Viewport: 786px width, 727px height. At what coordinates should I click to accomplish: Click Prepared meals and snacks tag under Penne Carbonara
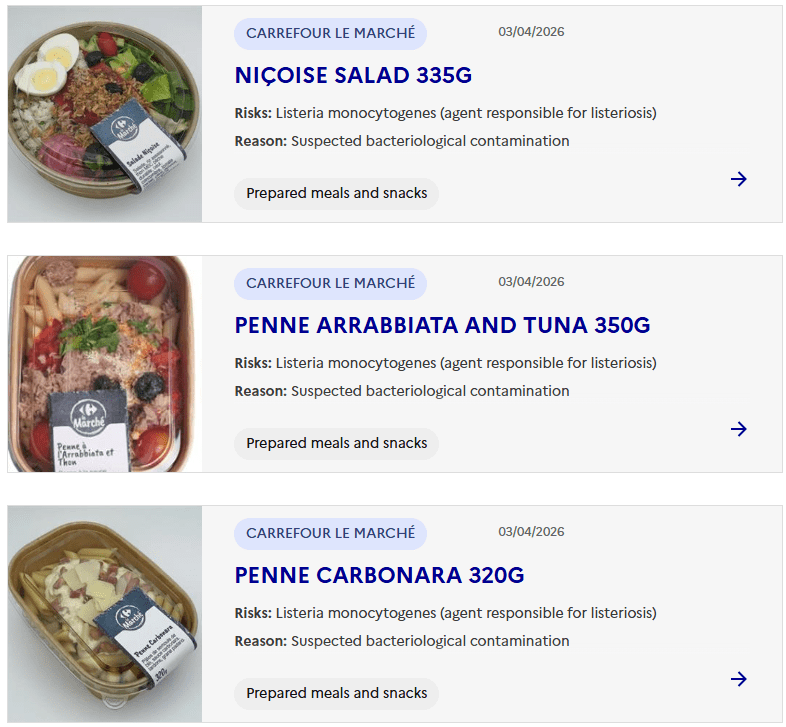click(x=336, y=693)
